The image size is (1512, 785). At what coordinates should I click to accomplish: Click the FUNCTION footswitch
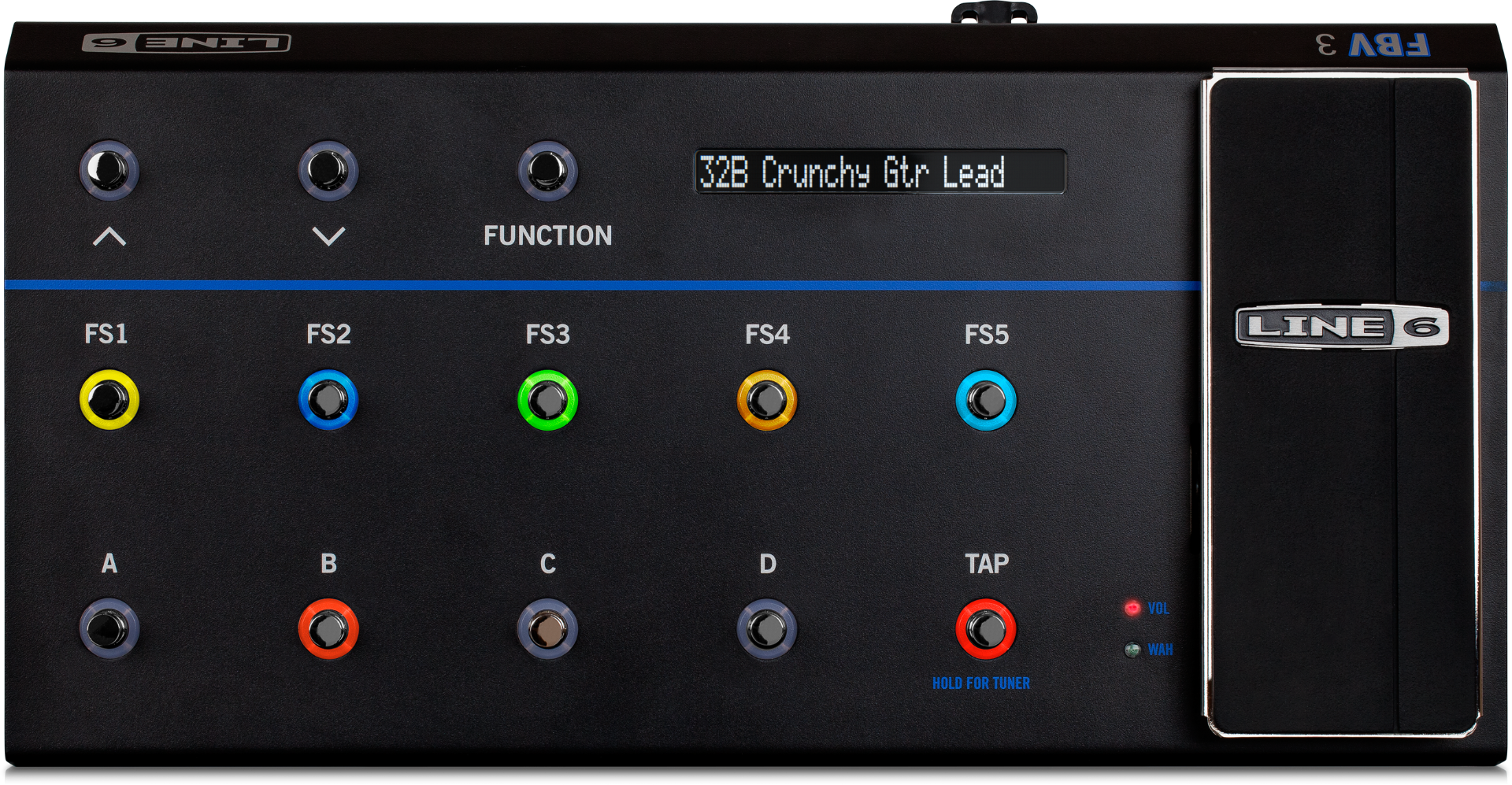click(547, 170)
